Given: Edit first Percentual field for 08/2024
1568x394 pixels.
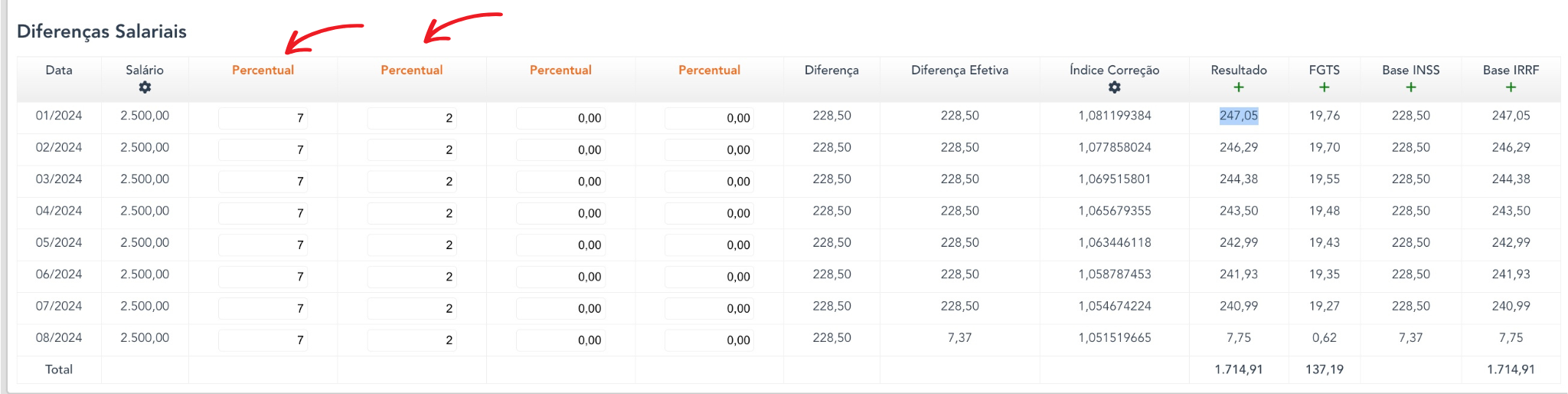Looking at the screenshot, I should [263, 340].
